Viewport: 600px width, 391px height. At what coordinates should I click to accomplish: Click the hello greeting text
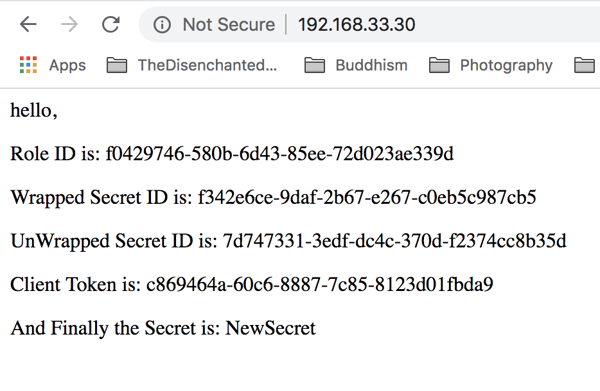click(34, 111)
